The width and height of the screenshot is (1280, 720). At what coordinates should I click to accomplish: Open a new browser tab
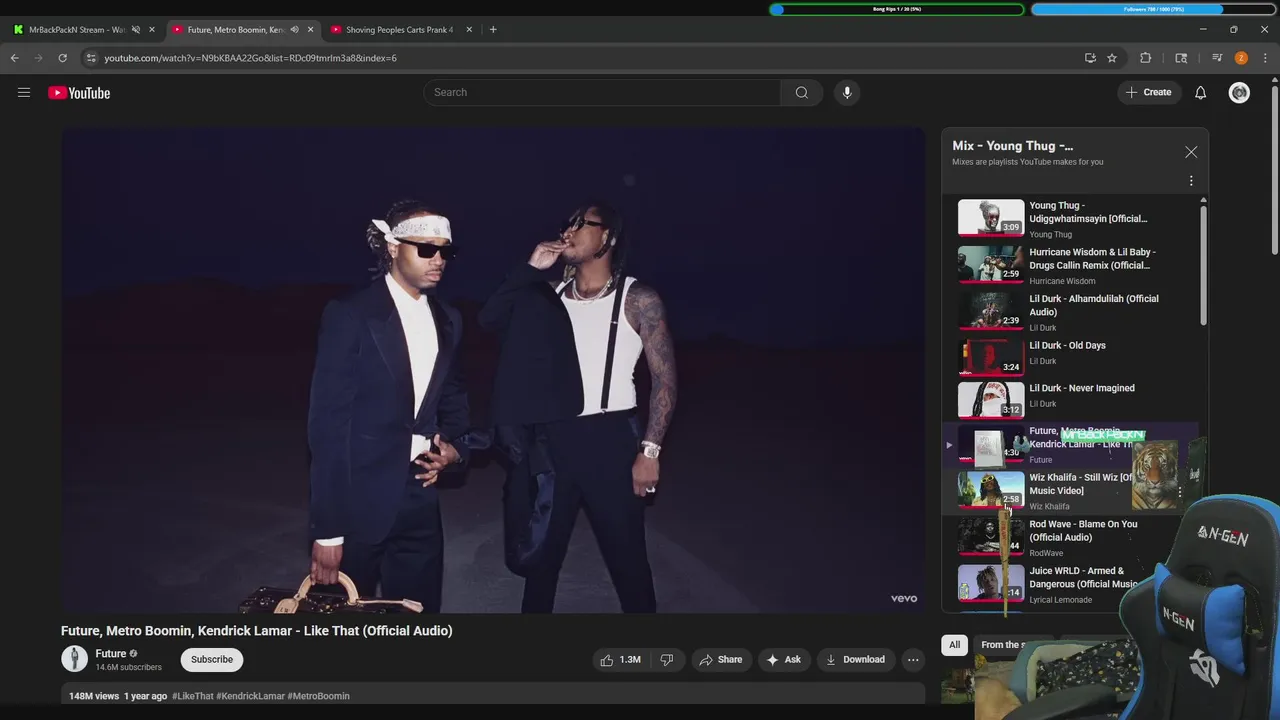(493, 29)
